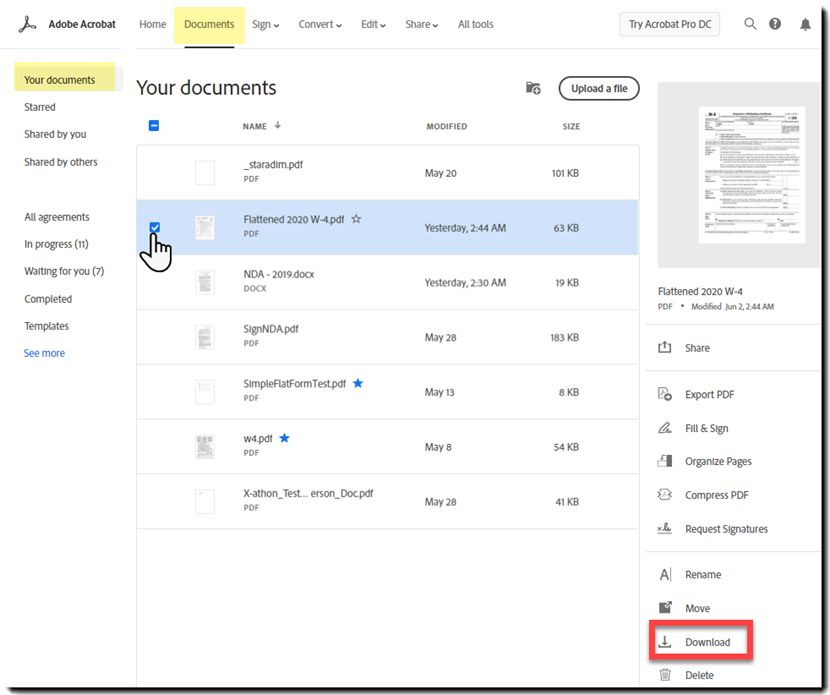830x695 pixels.
Task: Expand the Edit dropdown menu
Action: point(373,24)
